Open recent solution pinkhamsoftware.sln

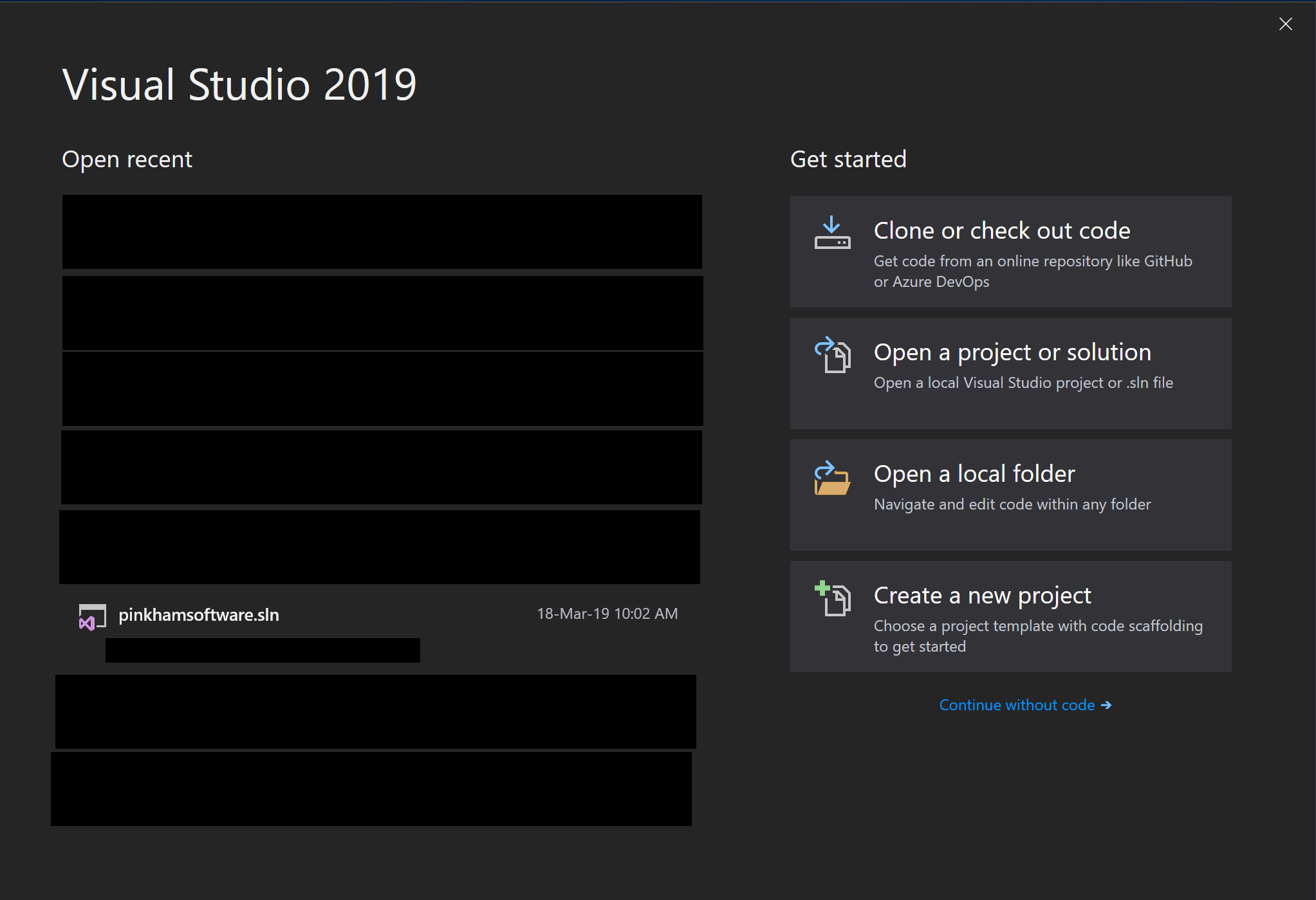point(380,629)
